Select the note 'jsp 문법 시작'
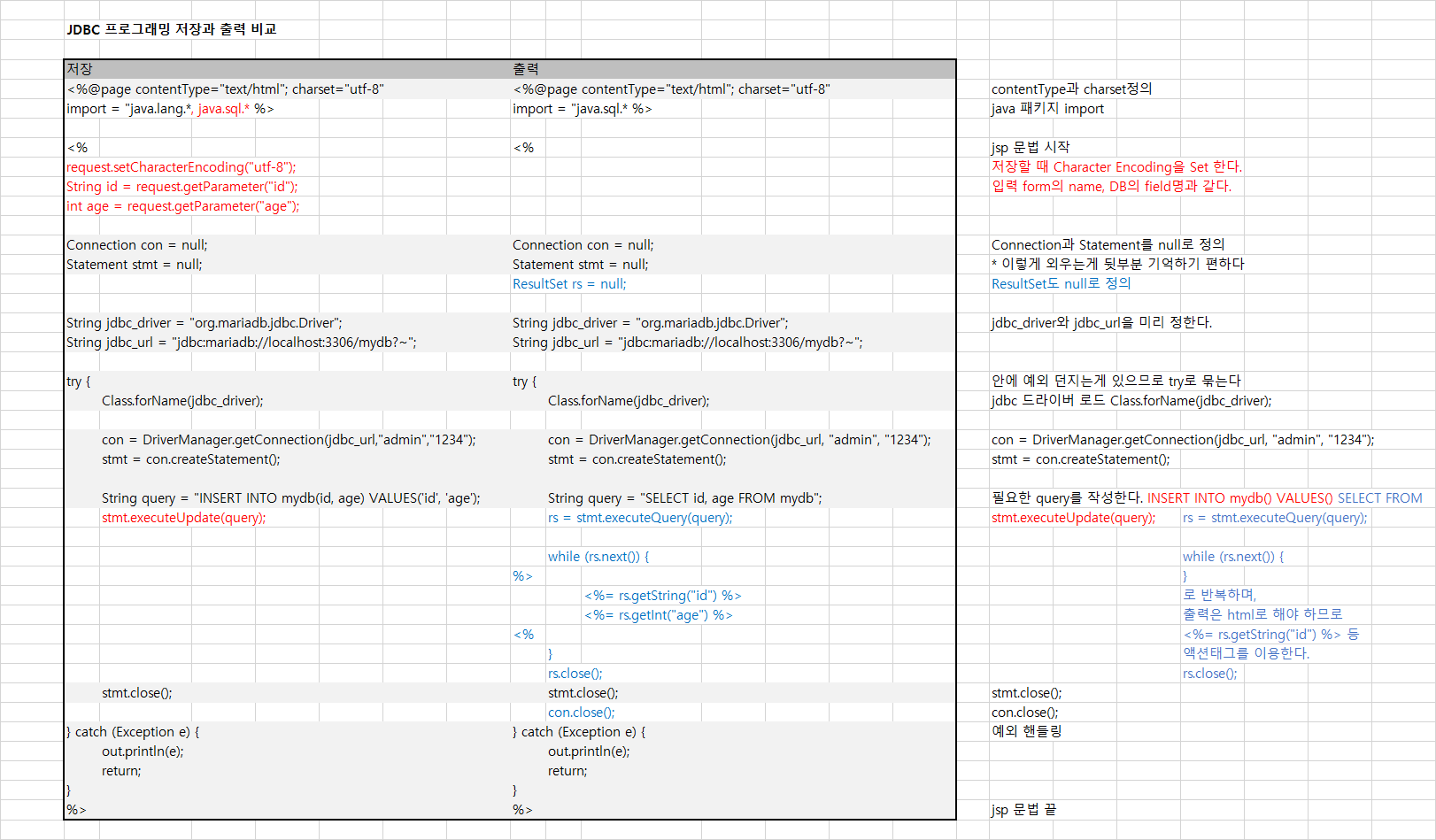 (x=1031, y=147)
